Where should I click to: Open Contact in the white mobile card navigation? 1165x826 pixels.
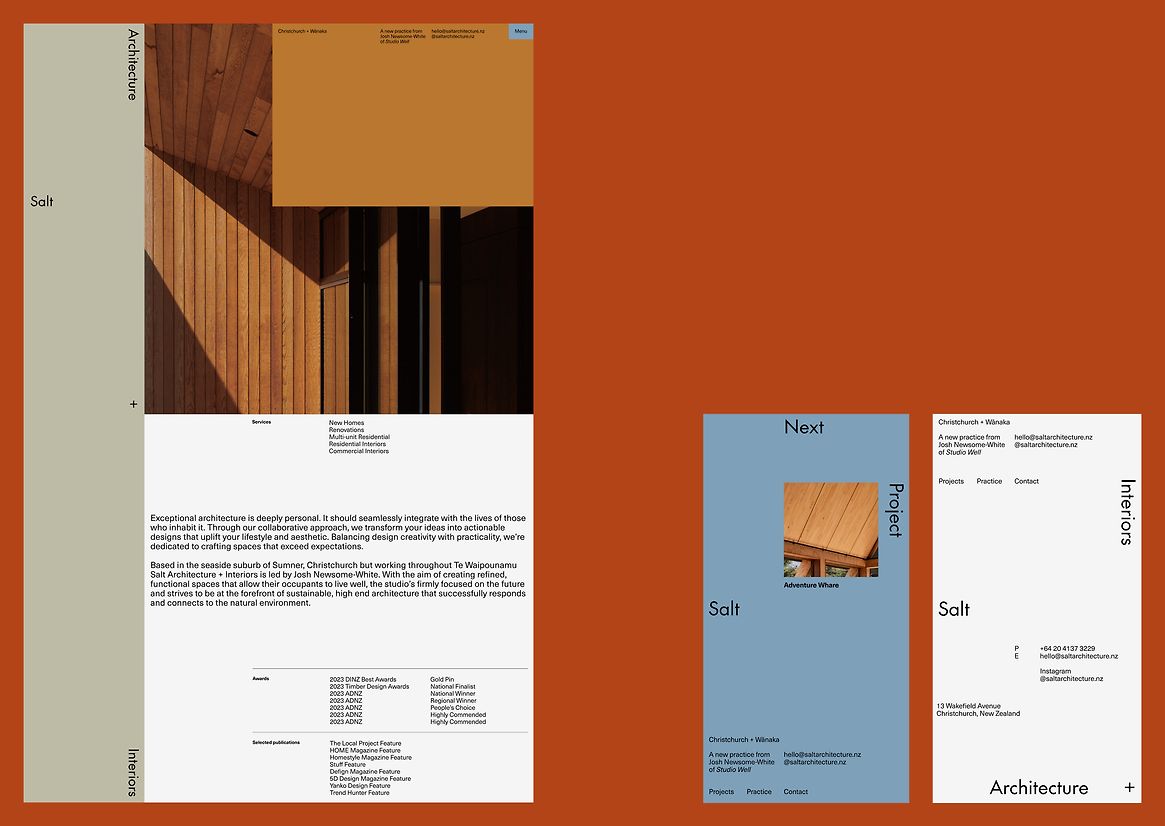pyautogui.click(x=1026, y=481)
